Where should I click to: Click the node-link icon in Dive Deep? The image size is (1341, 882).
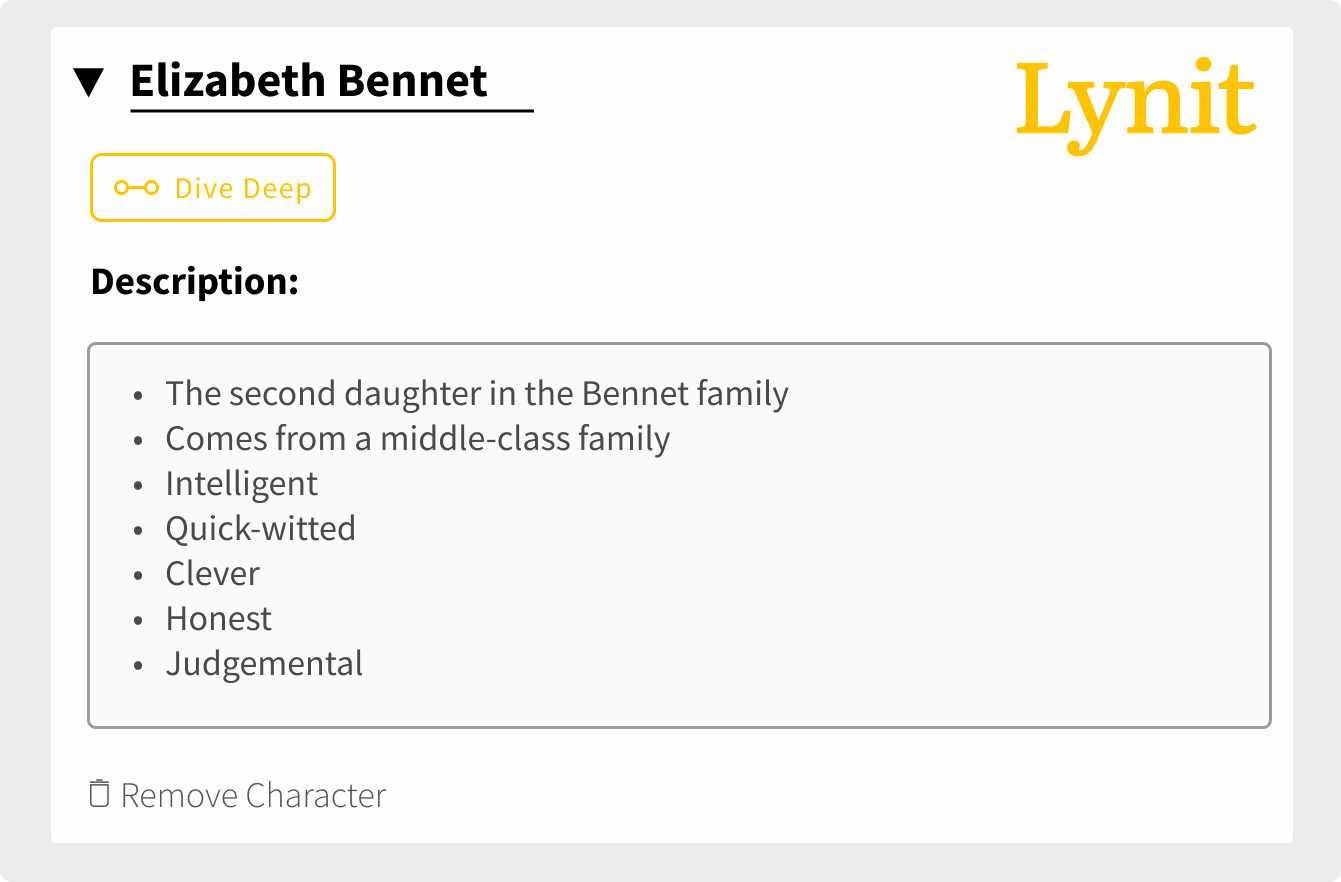[137, 188]
